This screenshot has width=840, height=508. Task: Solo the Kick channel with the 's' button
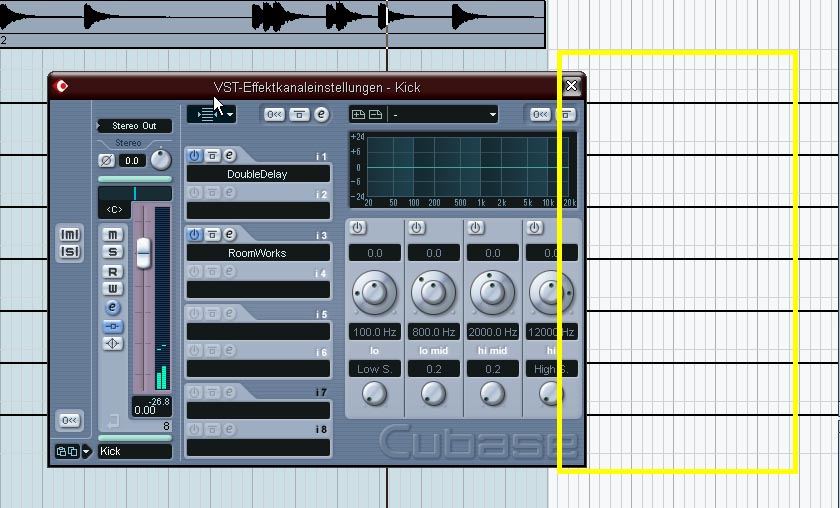[x=112, y=251]
